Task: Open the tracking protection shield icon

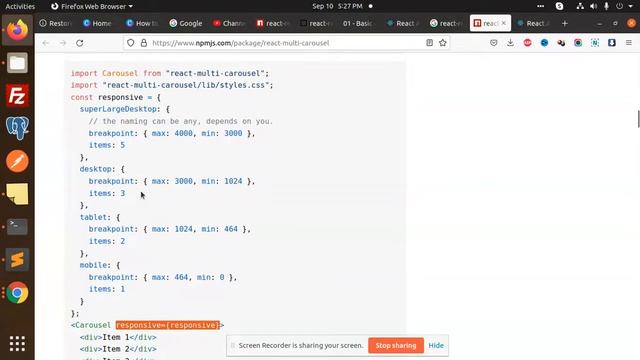Action: pyautogui.click(x=131, y=43)
